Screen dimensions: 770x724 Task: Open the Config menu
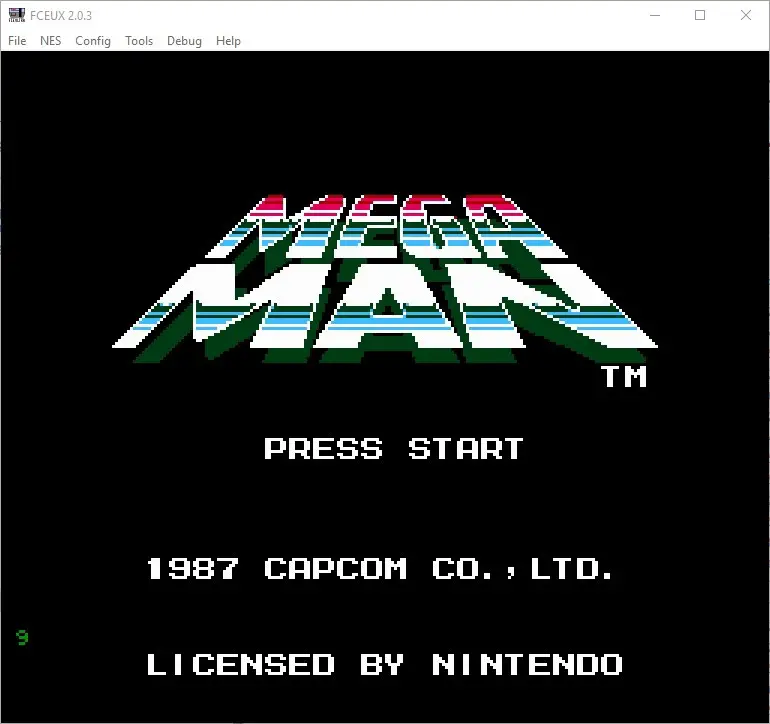click(x=93, y=41)
